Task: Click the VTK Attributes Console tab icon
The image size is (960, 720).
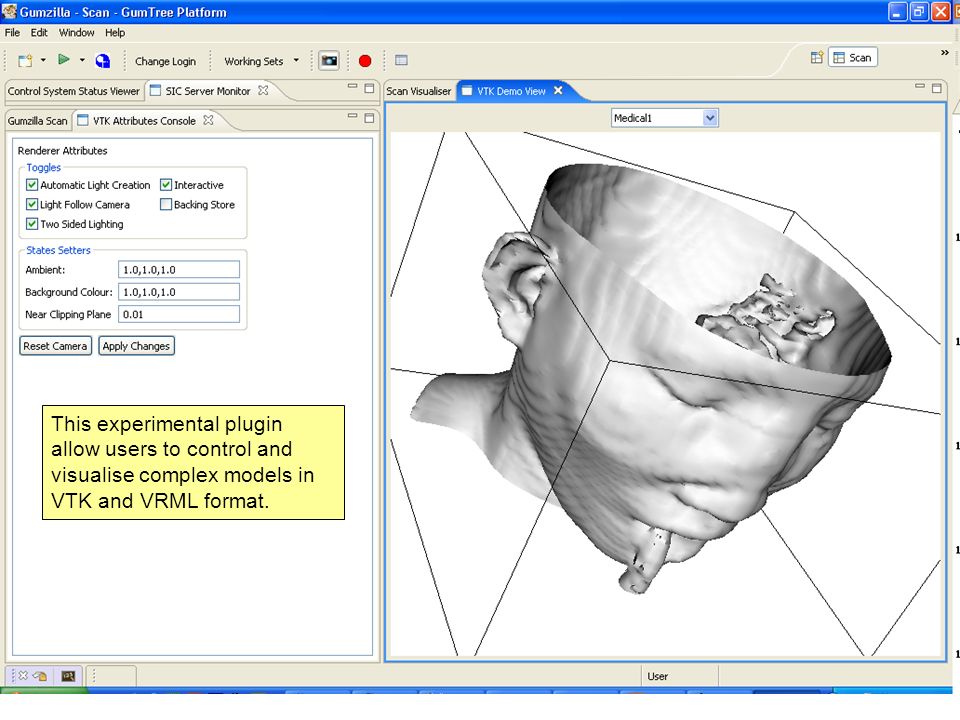Action: click(83, 120)
